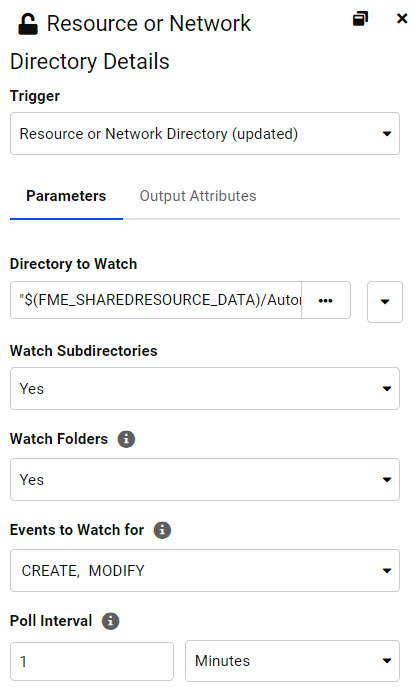The width and height of the screenshot is (413, 687).
Task: Browse directory with the ellipsis button
Action: pos(325,301)
